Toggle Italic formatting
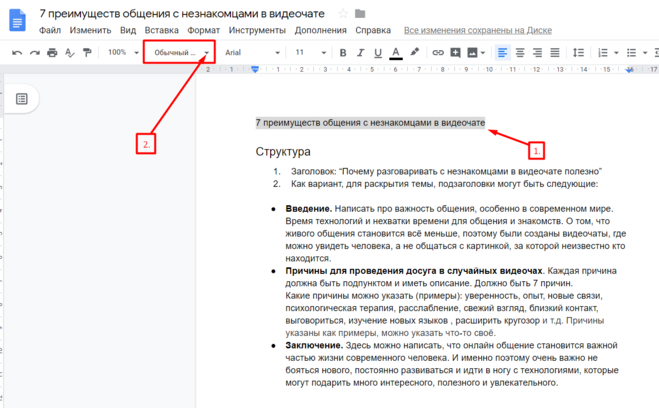 (x=360, y=52)
